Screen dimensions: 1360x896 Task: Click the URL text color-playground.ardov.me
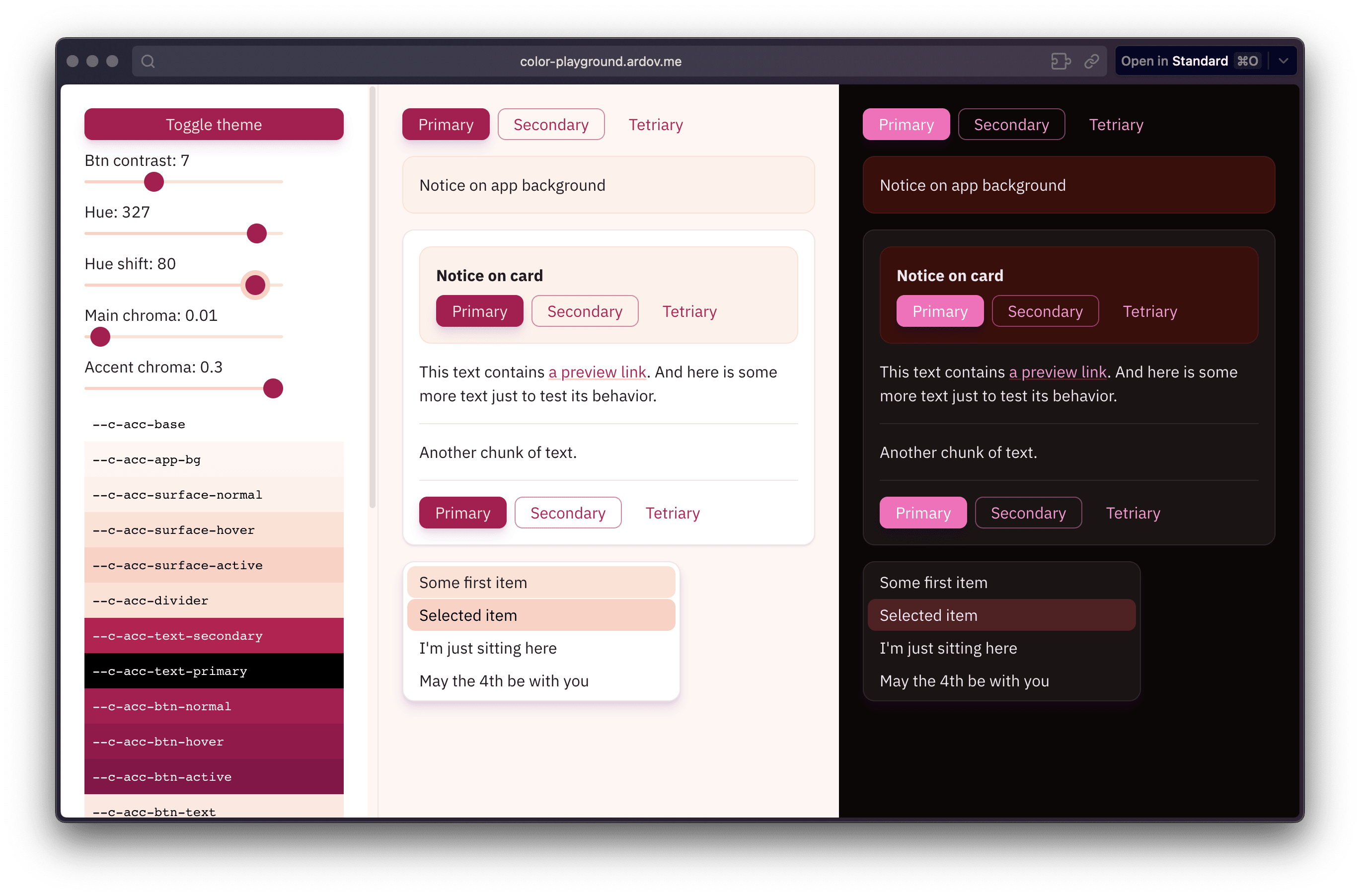[600, 61]
